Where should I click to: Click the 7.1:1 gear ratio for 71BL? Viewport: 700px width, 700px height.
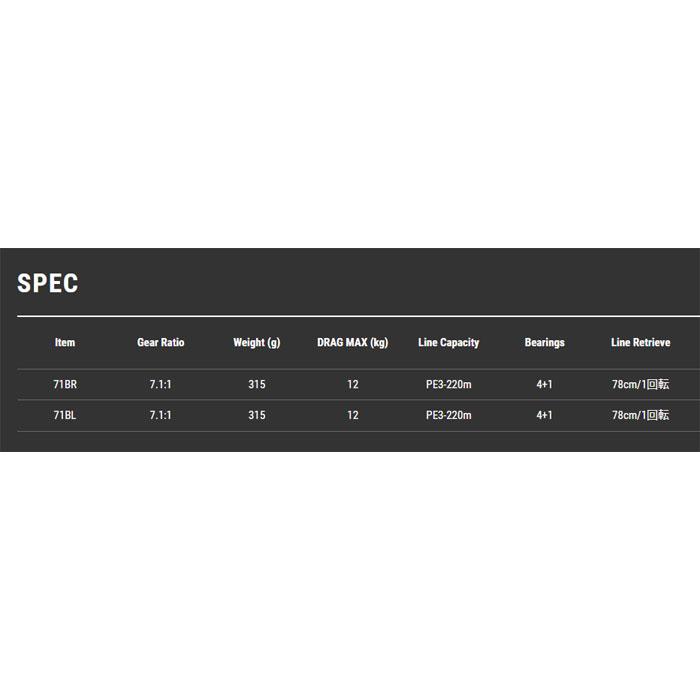161,415
